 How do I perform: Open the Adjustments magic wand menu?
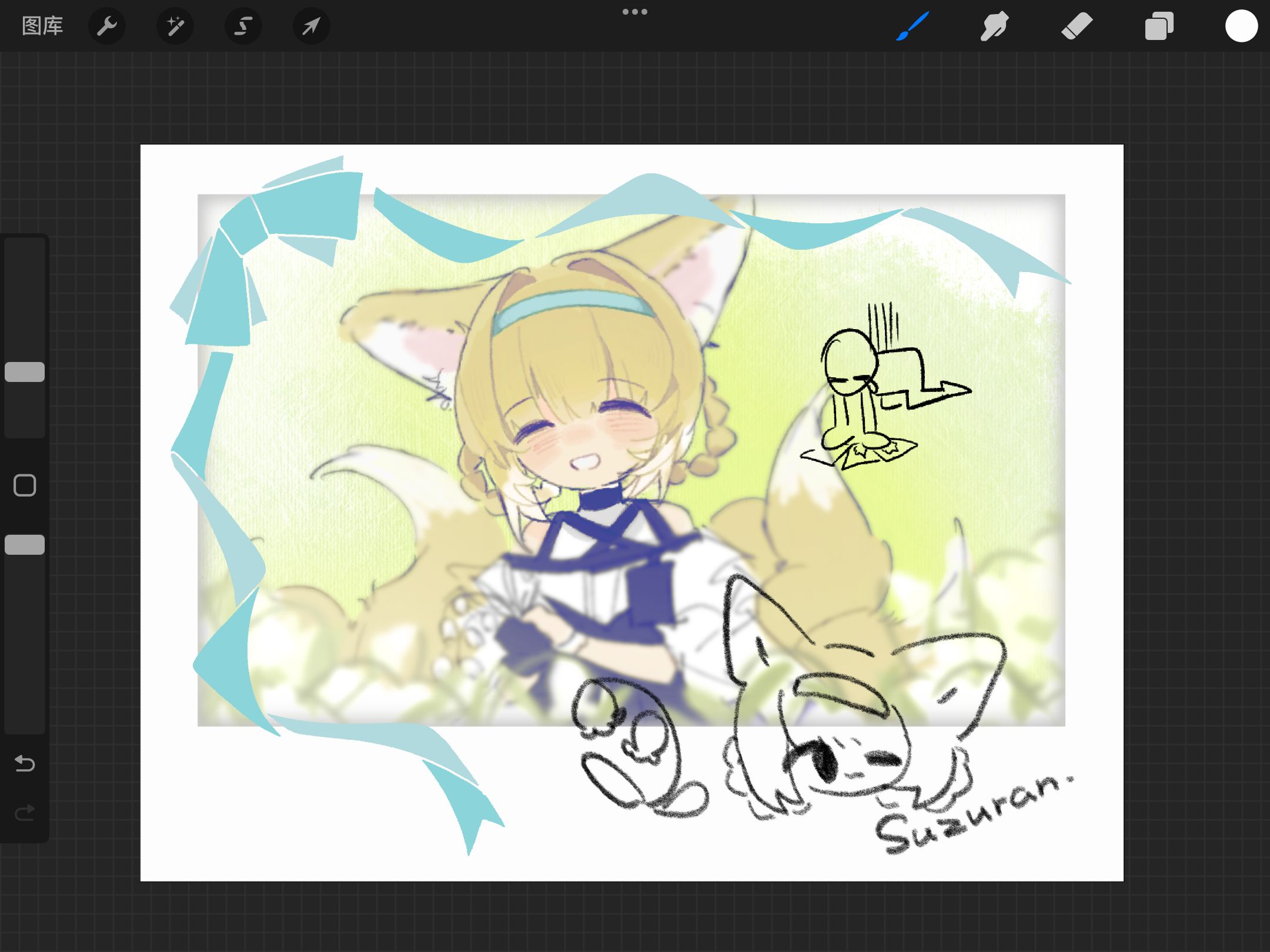coord(175,26)
